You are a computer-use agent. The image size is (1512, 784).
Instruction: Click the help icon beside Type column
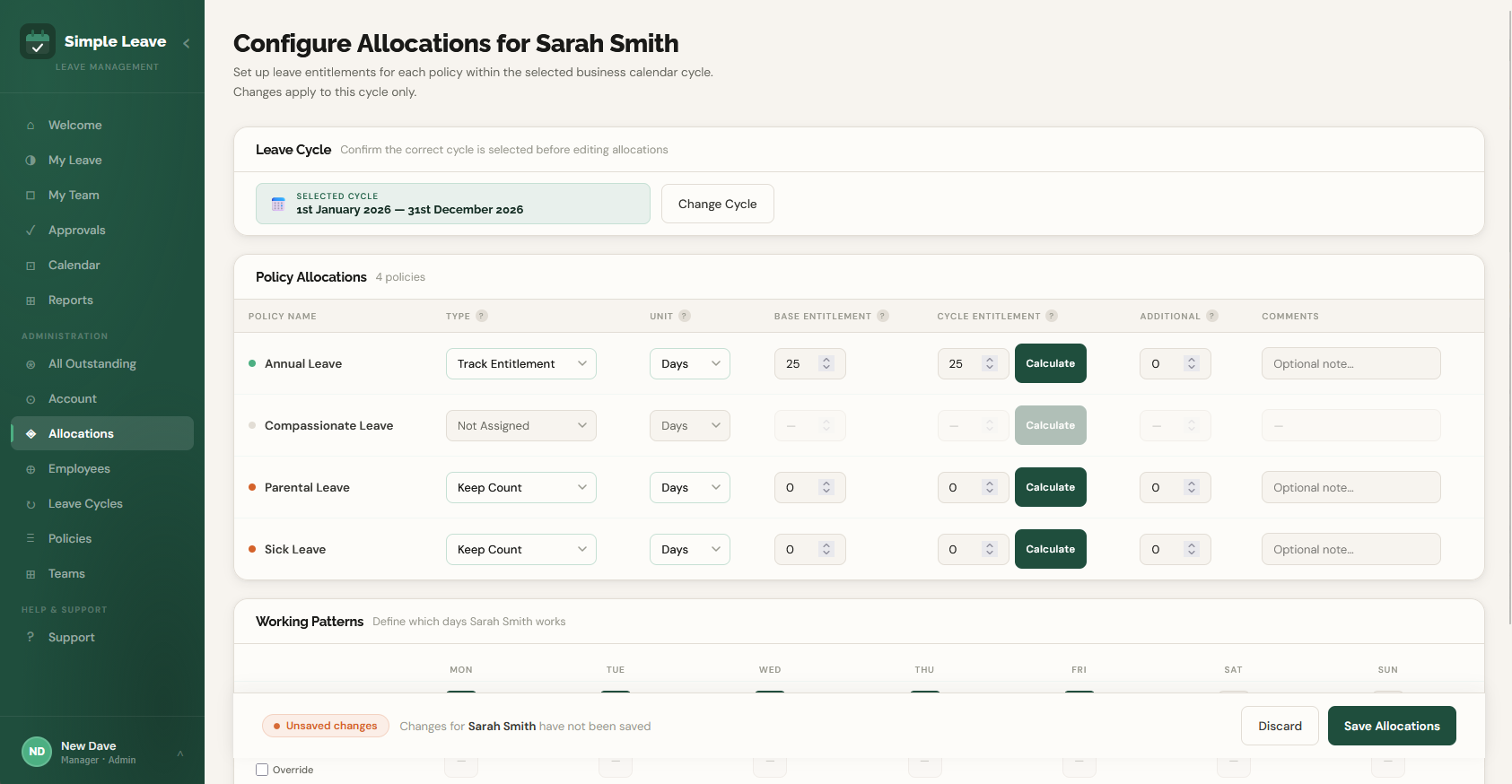(482, 316)
